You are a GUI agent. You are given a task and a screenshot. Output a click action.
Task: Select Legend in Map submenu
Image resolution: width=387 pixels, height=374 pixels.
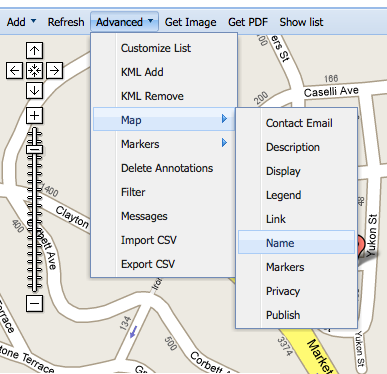pos(297,195)
